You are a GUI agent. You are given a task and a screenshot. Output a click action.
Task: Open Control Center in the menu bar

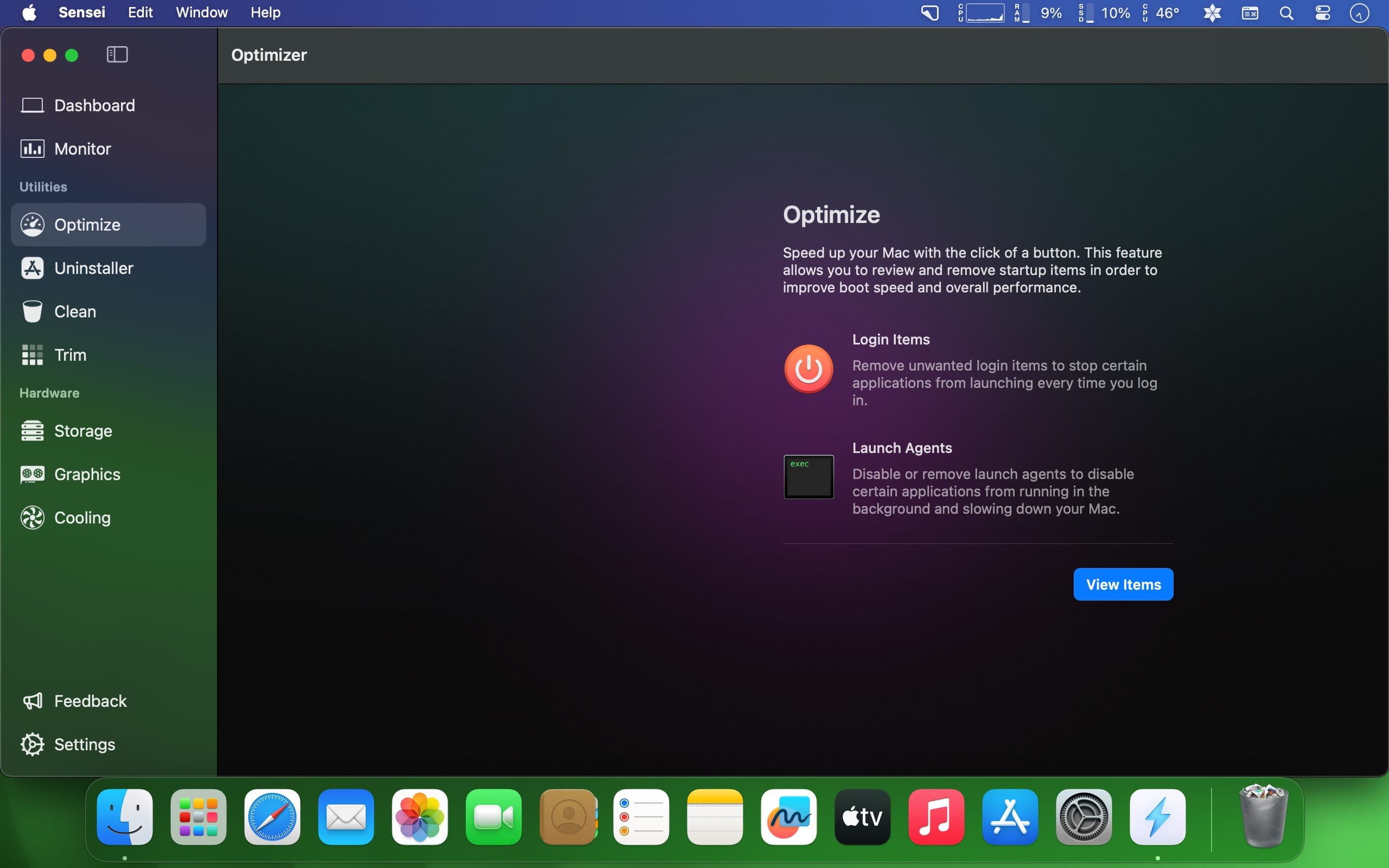(1322, 13)
